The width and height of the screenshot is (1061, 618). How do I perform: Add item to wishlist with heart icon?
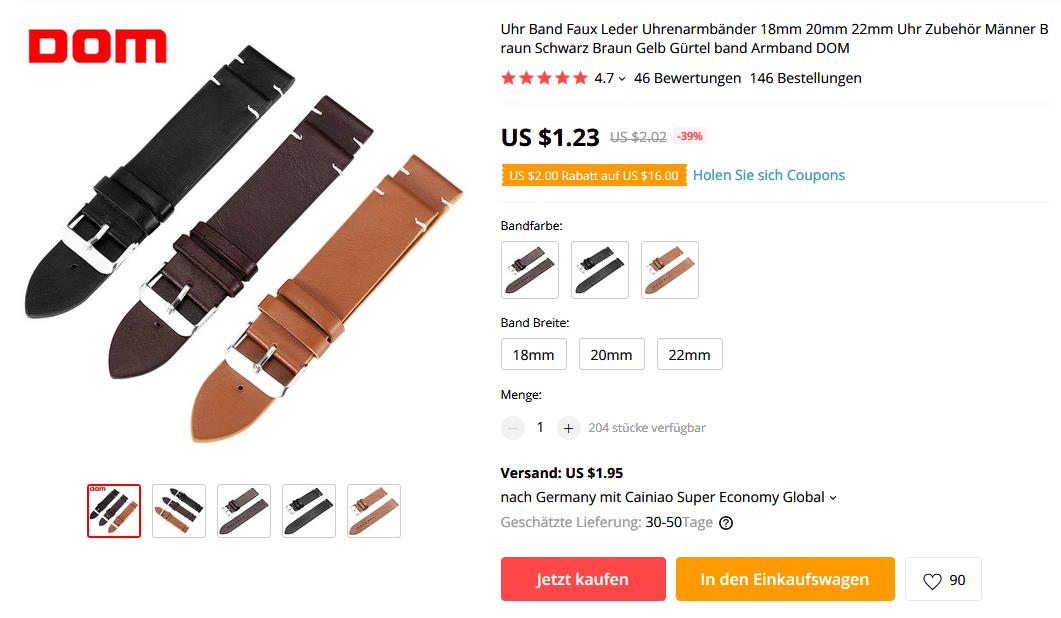[943, 580]
